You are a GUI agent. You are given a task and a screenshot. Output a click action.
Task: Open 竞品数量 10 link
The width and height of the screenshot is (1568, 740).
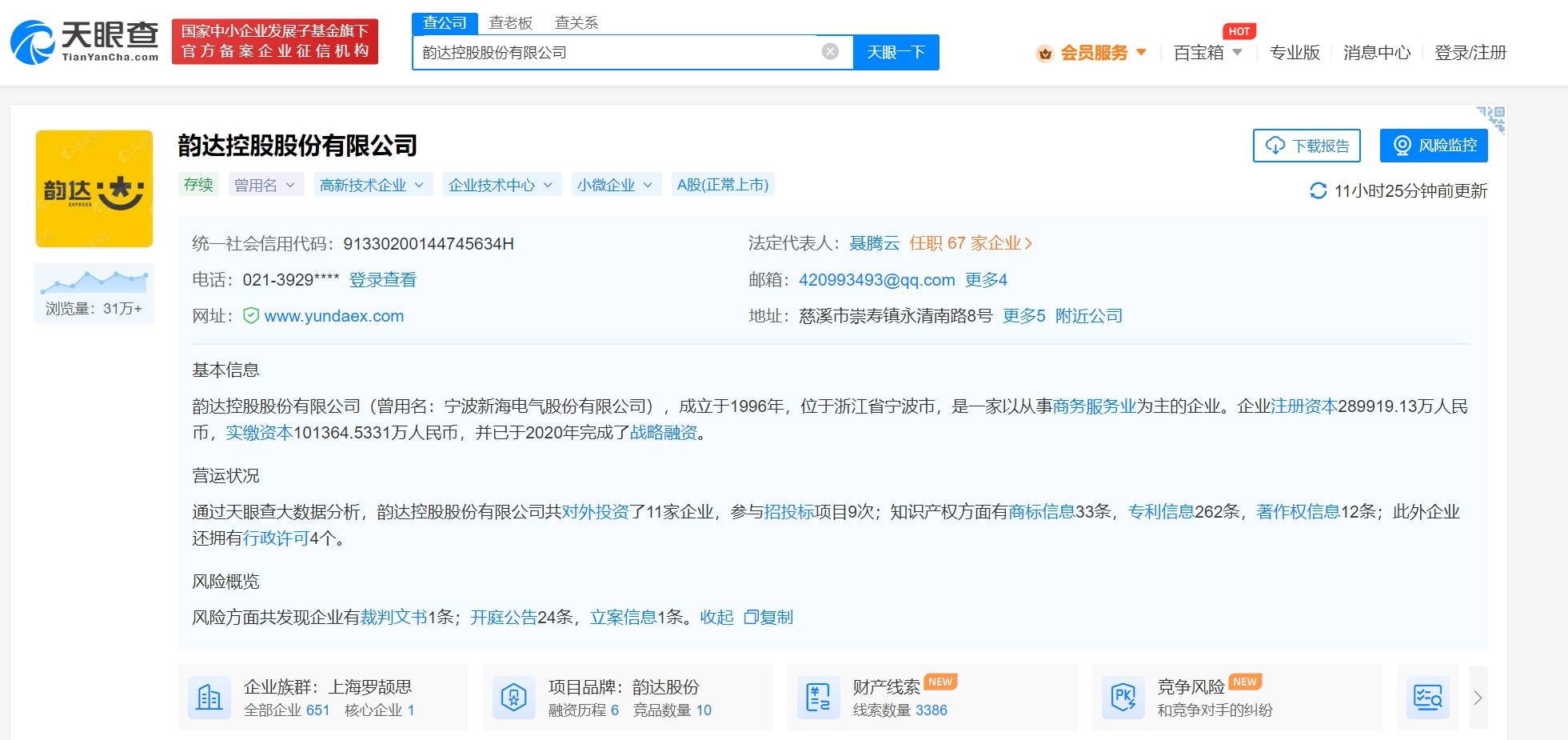point(672,710)
